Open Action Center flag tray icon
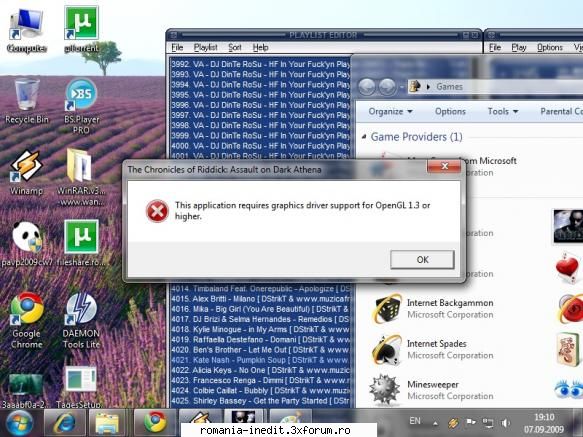The image size is (583, 437). pyautogui.click(x=471, y=422)
